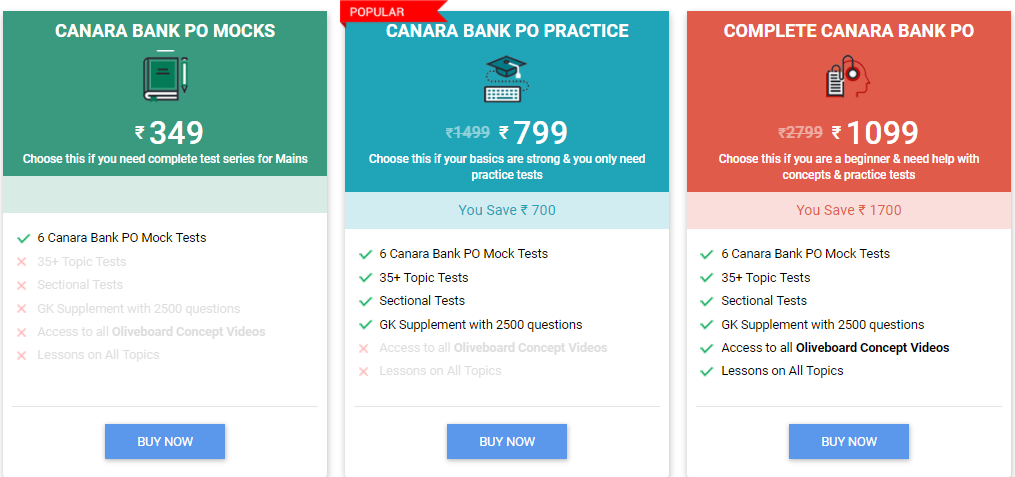This screenshot has height=477, width=1015.
Task: Click the struck-through ₹2799 original price
Action: click(x=800, y=133)
